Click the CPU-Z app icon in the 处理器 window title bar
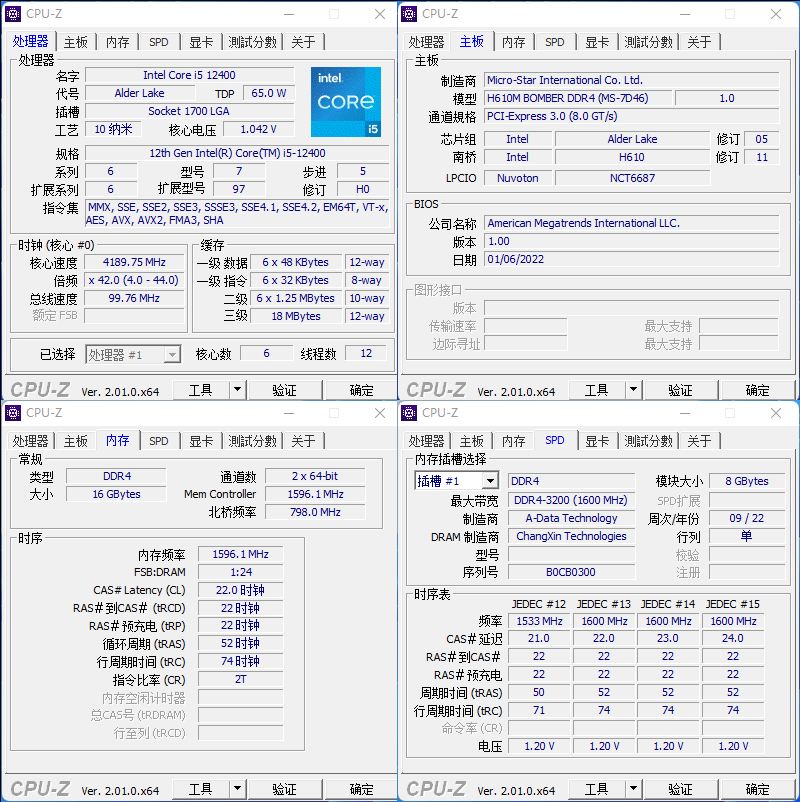This screenshot has height=802, width=800. click(x=13, y=13)
